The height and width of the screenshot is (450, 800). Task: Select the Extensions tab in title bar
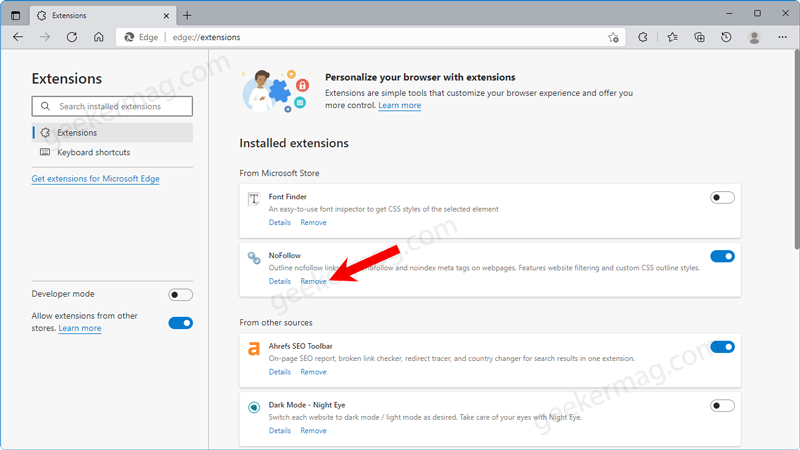click(104, 16)
